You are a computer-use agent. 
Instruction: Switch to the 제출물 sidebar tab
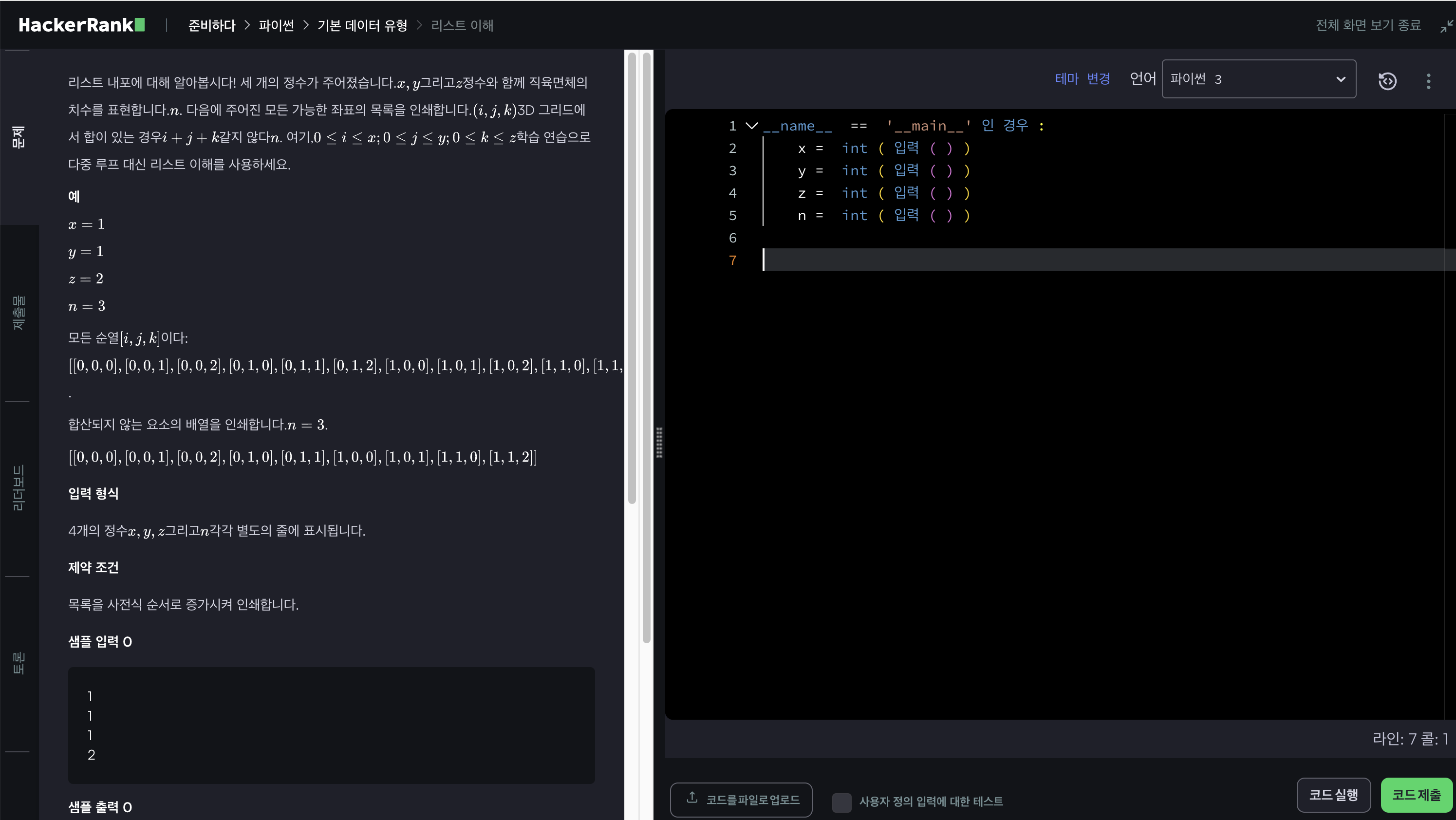[x=19, y=313]
